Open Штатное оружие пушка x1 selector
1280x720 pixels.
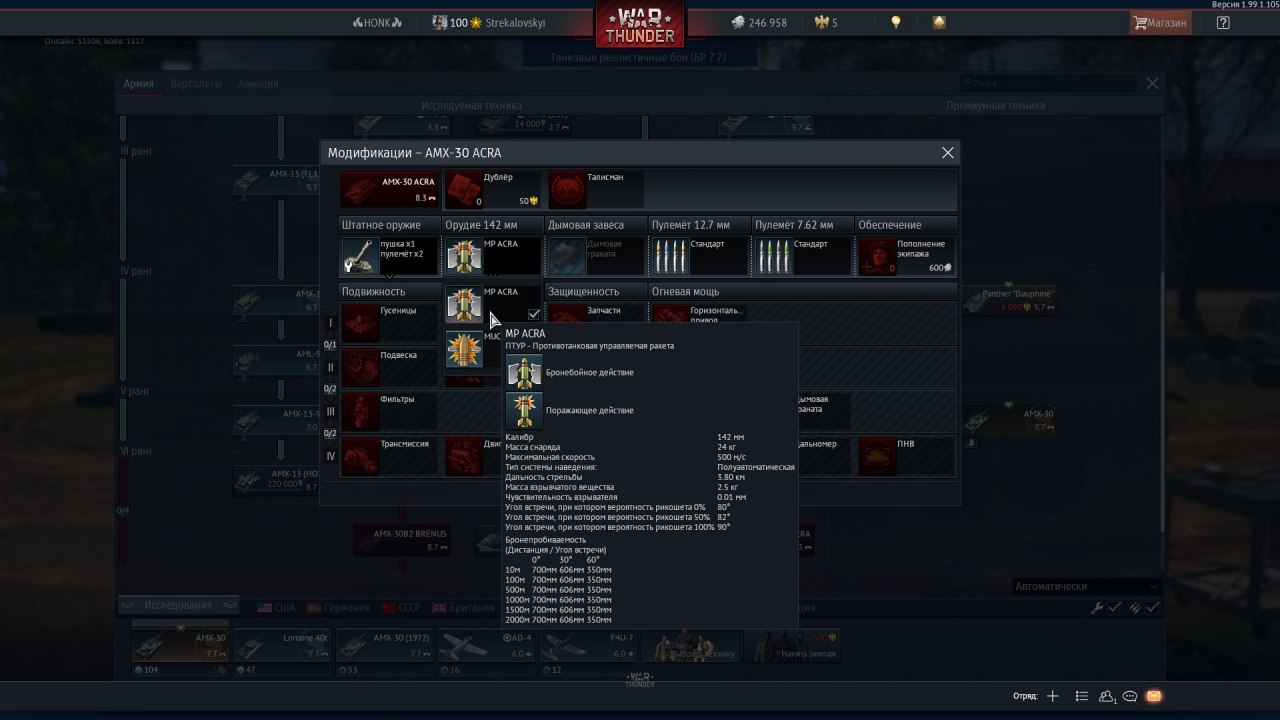390,256
